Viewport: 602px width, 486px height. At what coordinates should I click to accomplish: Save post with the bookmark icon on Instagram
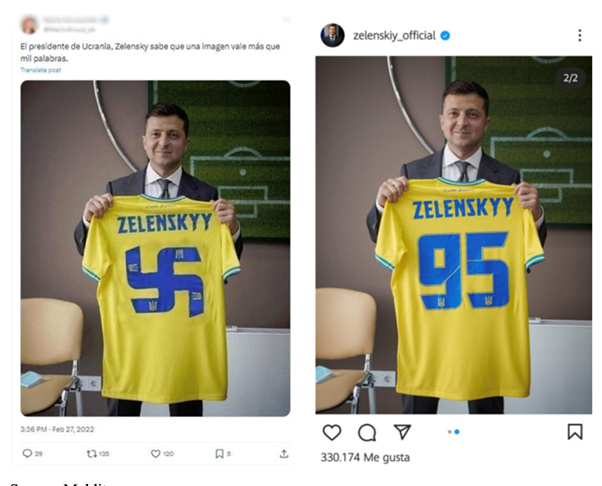[x=575, y=431]
